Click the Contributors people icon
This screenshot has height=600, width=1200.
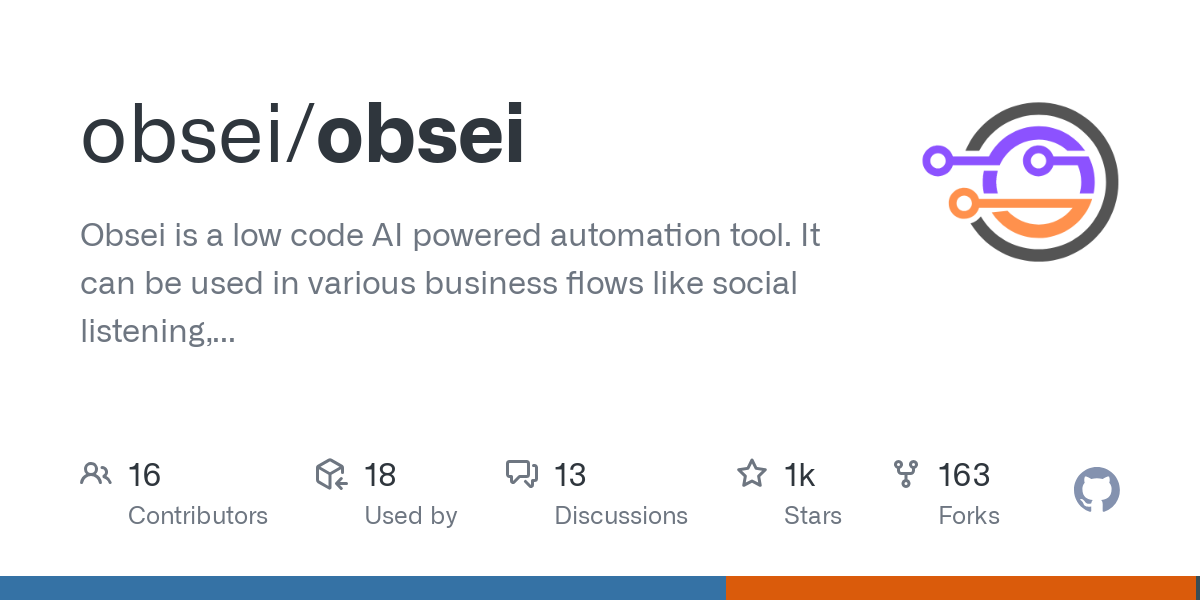click(96, 474)
